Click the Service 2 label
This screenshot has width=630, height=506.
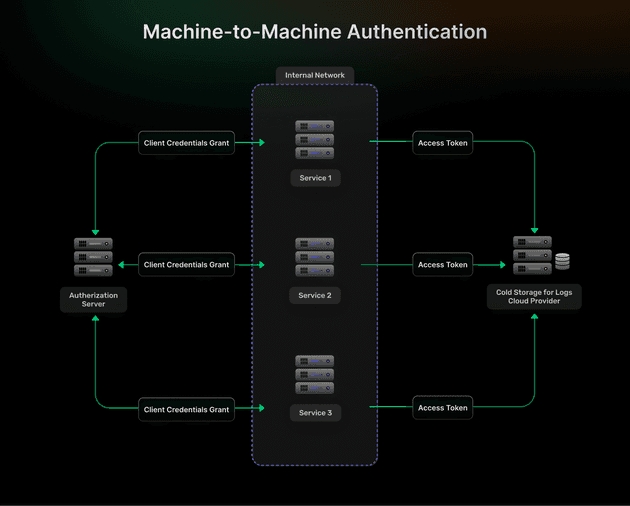click(314, 295)
